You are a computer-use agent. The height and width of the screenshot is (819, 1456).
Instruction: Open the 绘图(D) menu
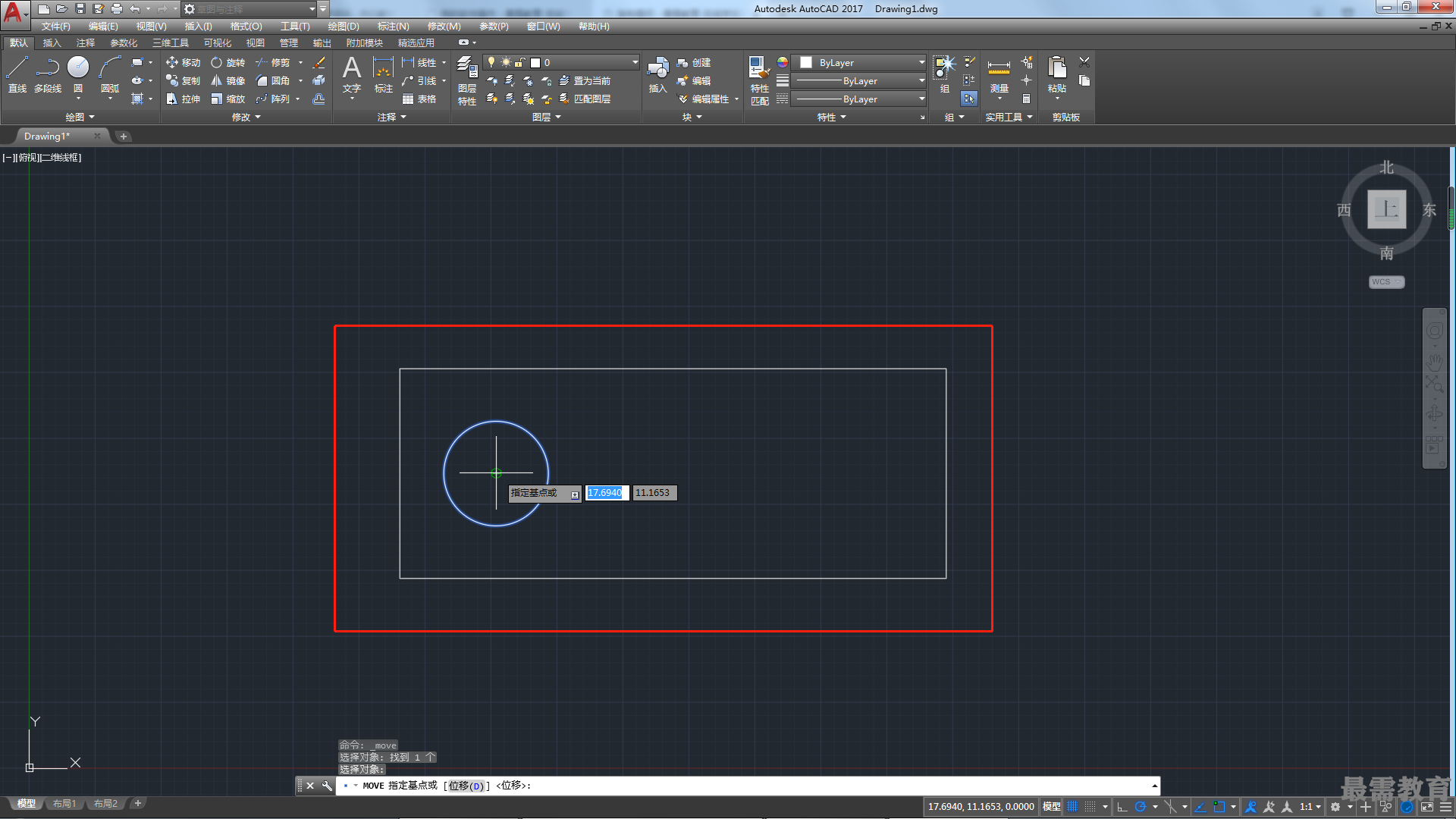344,27
